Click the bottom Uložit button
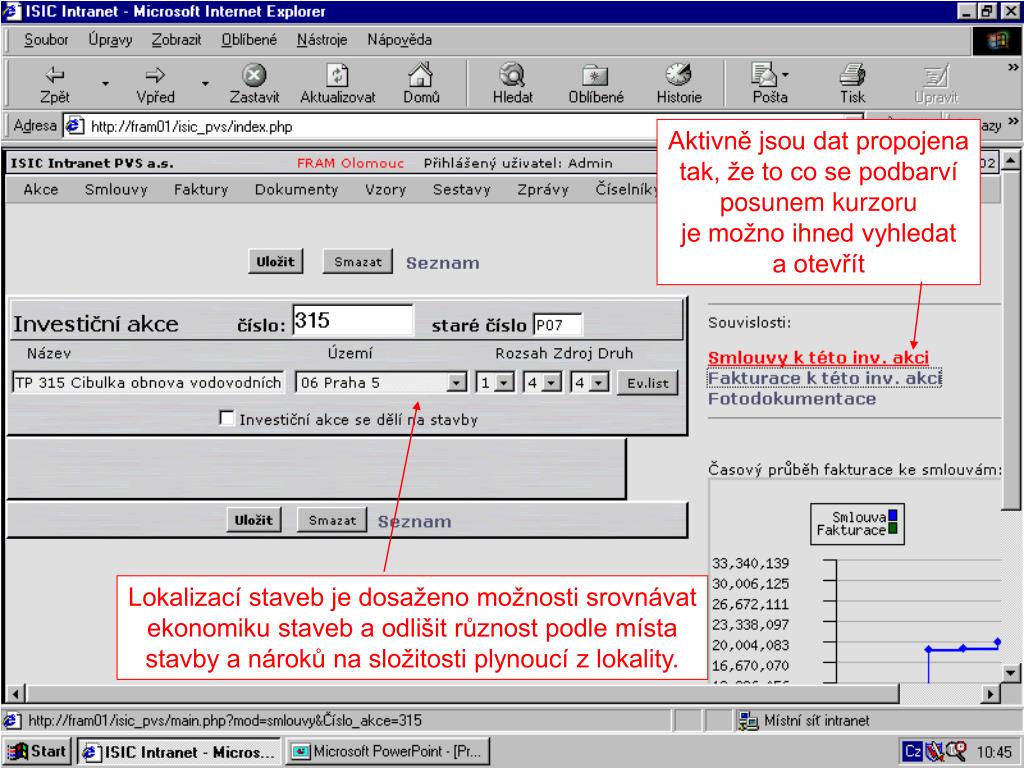The width and height of the screenshot is (1024, 768). 253,520
